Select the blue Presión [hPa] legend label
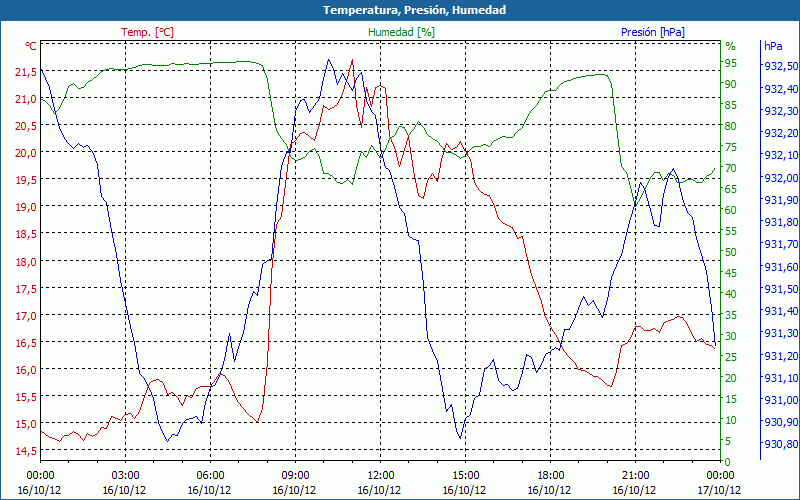Viewport: 800px width, 500px height. (653, 32)
